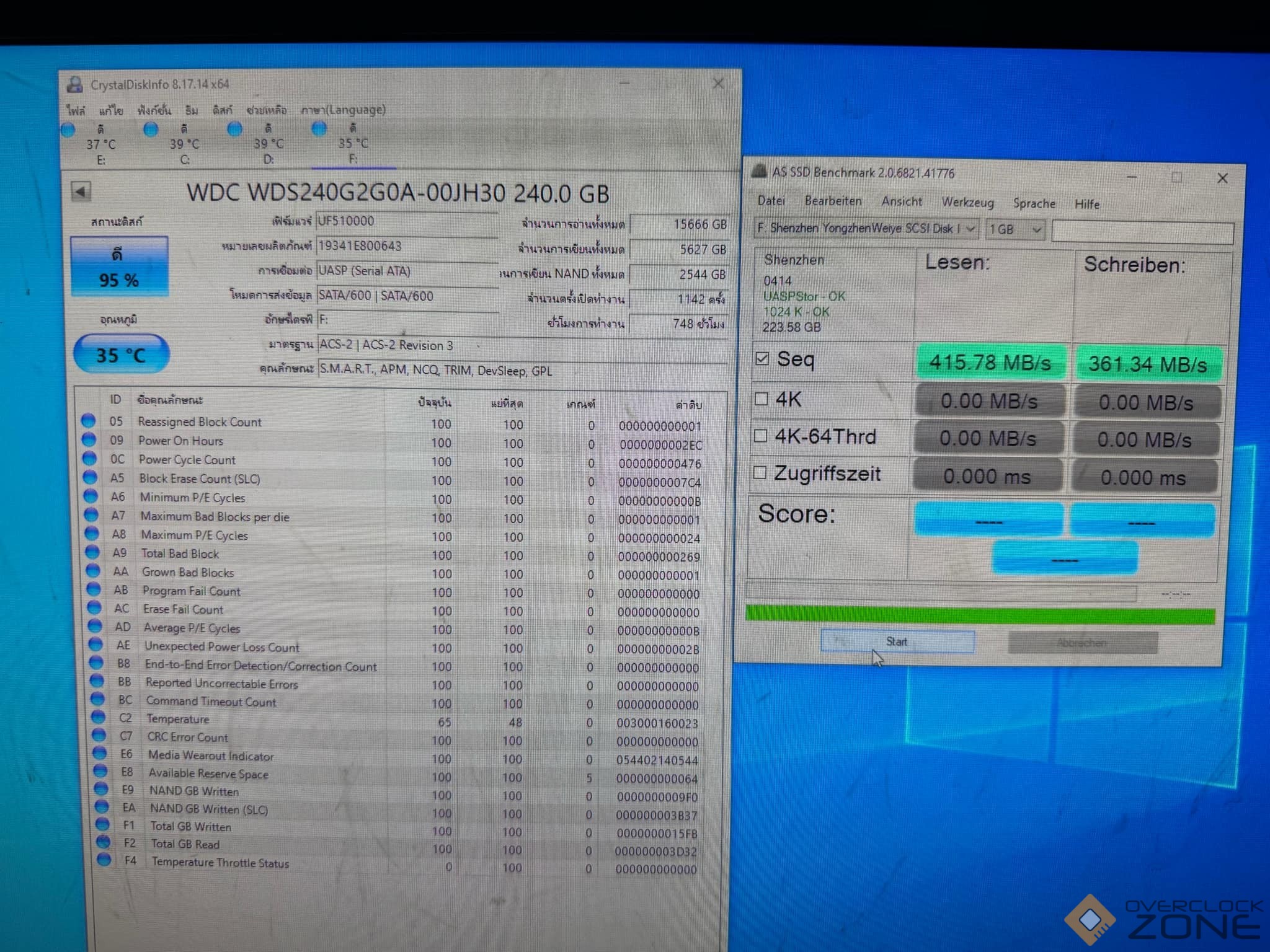Click the Seq write result 361.34 MB/s

pyautogui.click(x=1147, y=364)
